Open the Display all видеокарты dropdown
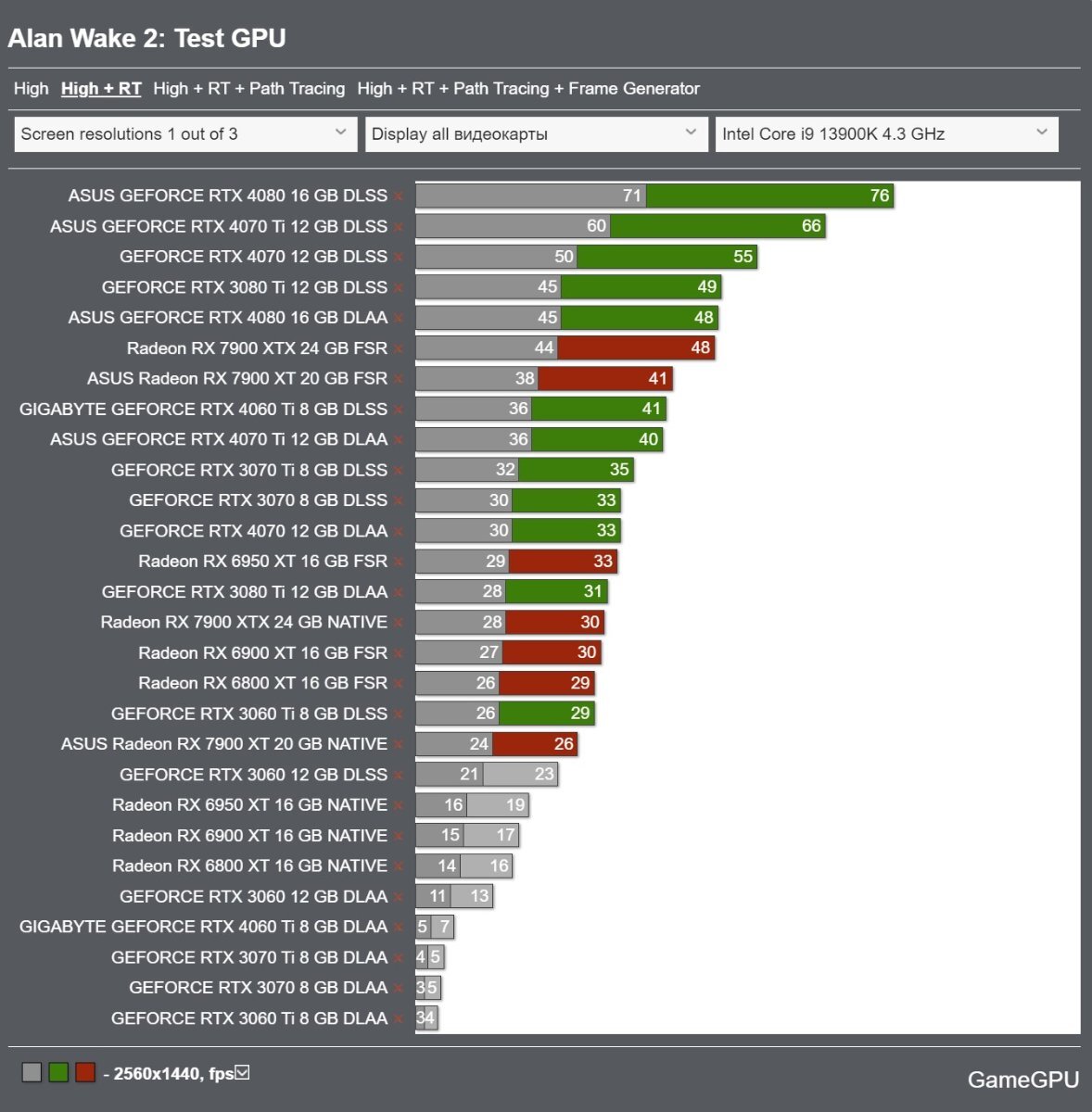Image resolution: width=1092 pixels, height=1112 pixels. coord(536,134)
